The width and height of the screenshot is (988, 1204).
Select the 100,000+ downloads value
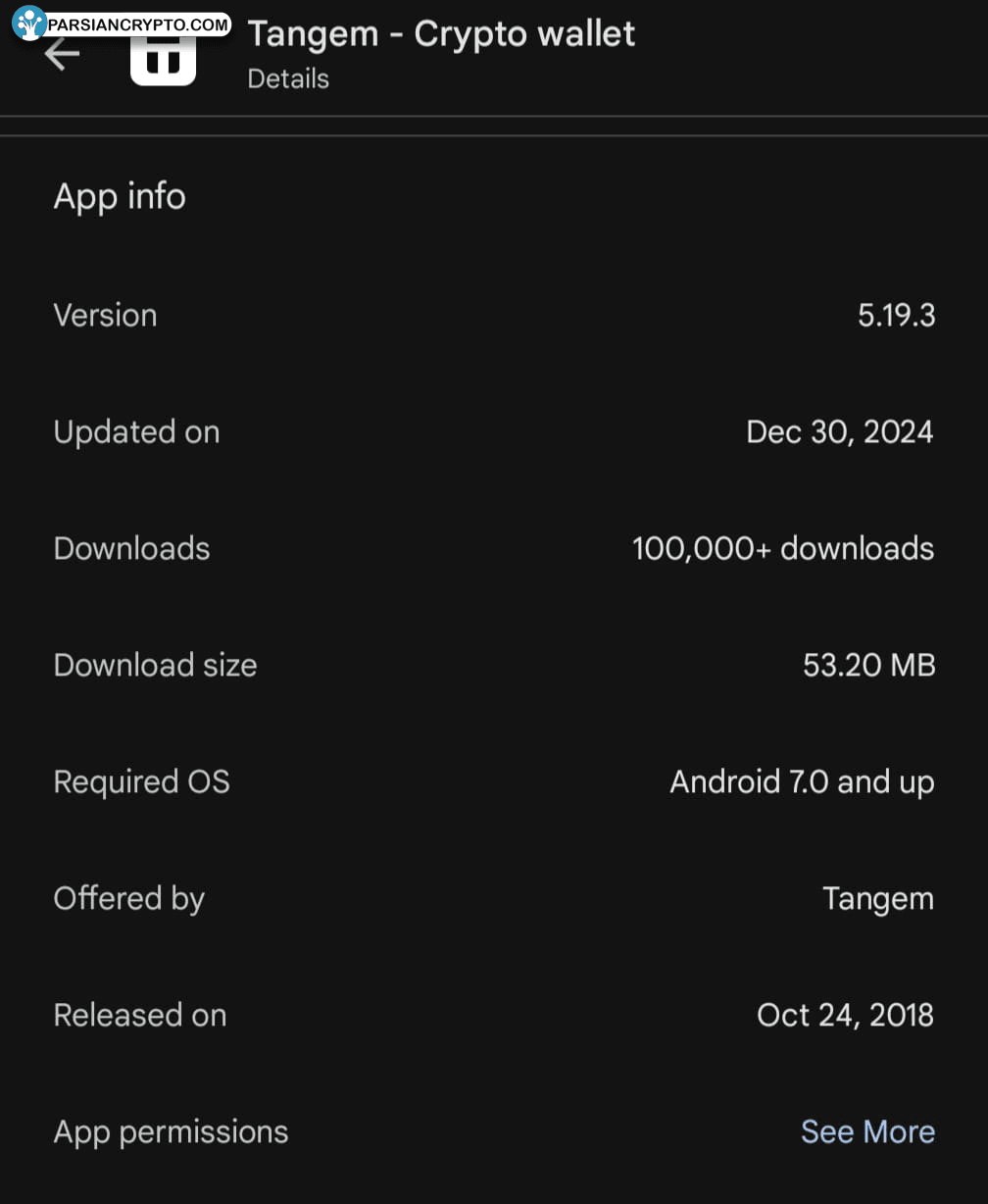[x=783, y=548]
